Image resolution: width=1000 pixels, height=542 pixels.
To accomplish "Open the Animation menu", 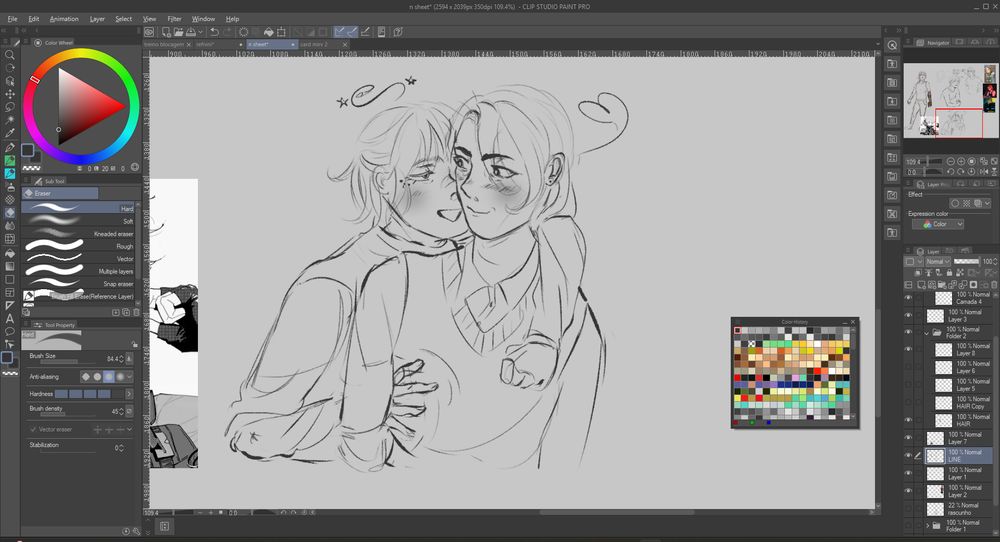I will pos(64,18).
